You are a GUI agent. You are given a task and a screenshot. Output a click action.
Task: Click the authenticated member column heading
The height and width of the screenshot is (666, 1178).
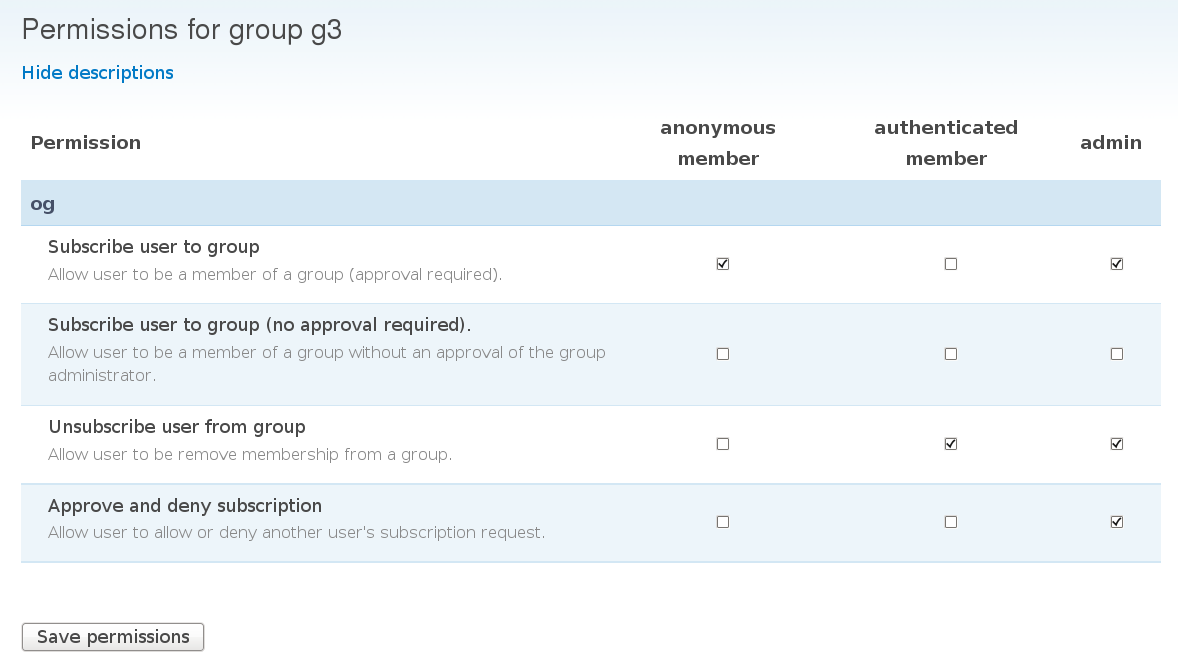coord(946,142)
